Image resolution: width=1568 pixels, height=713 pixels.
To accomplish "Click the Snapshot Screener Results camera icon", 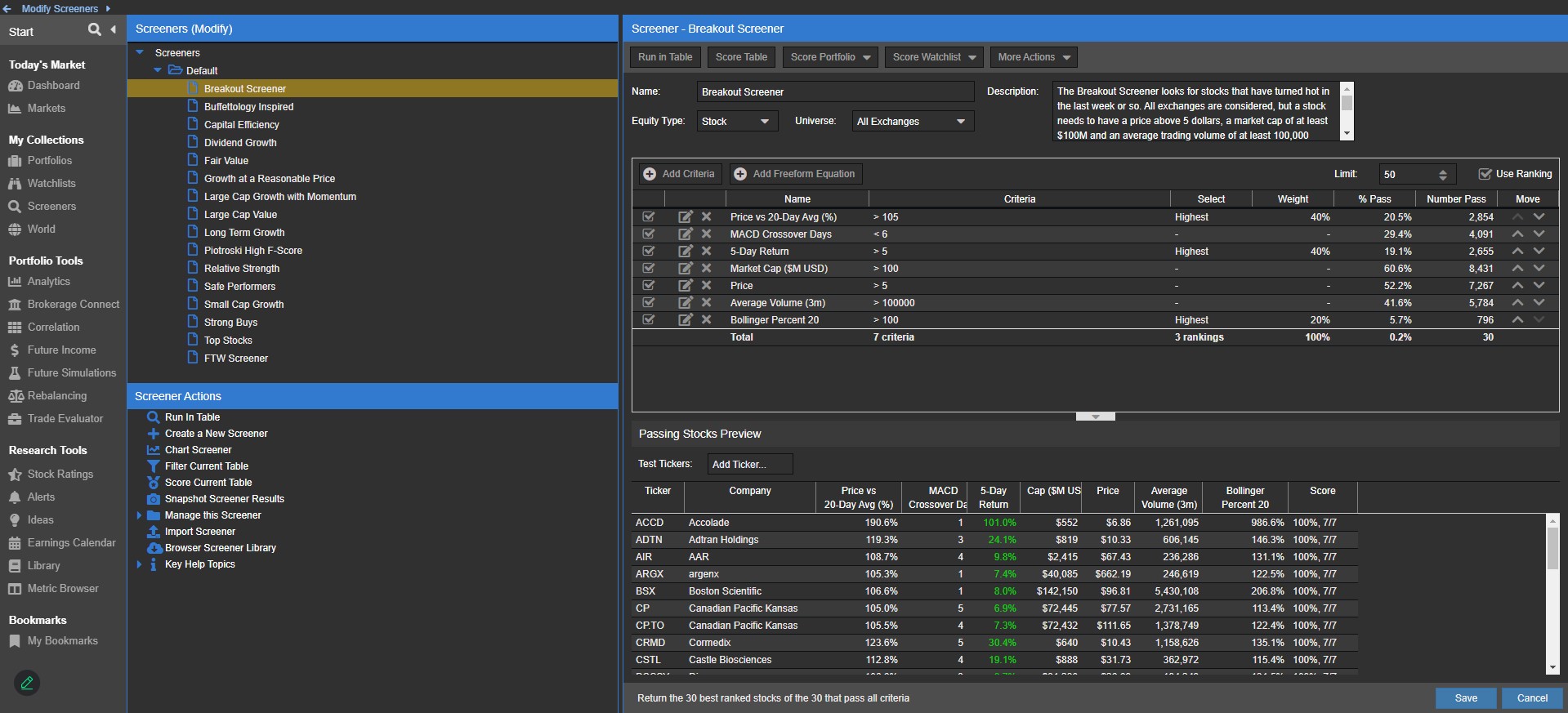I will [153, 499].
